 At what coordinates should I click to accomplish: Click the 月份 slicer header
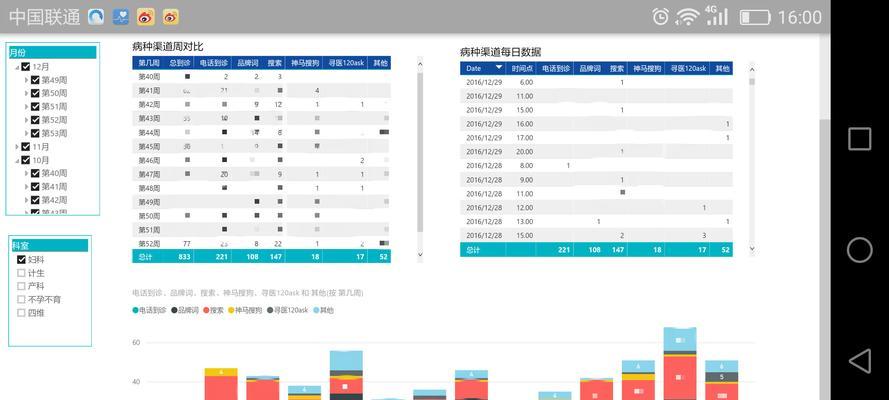[x=53, y=53]
